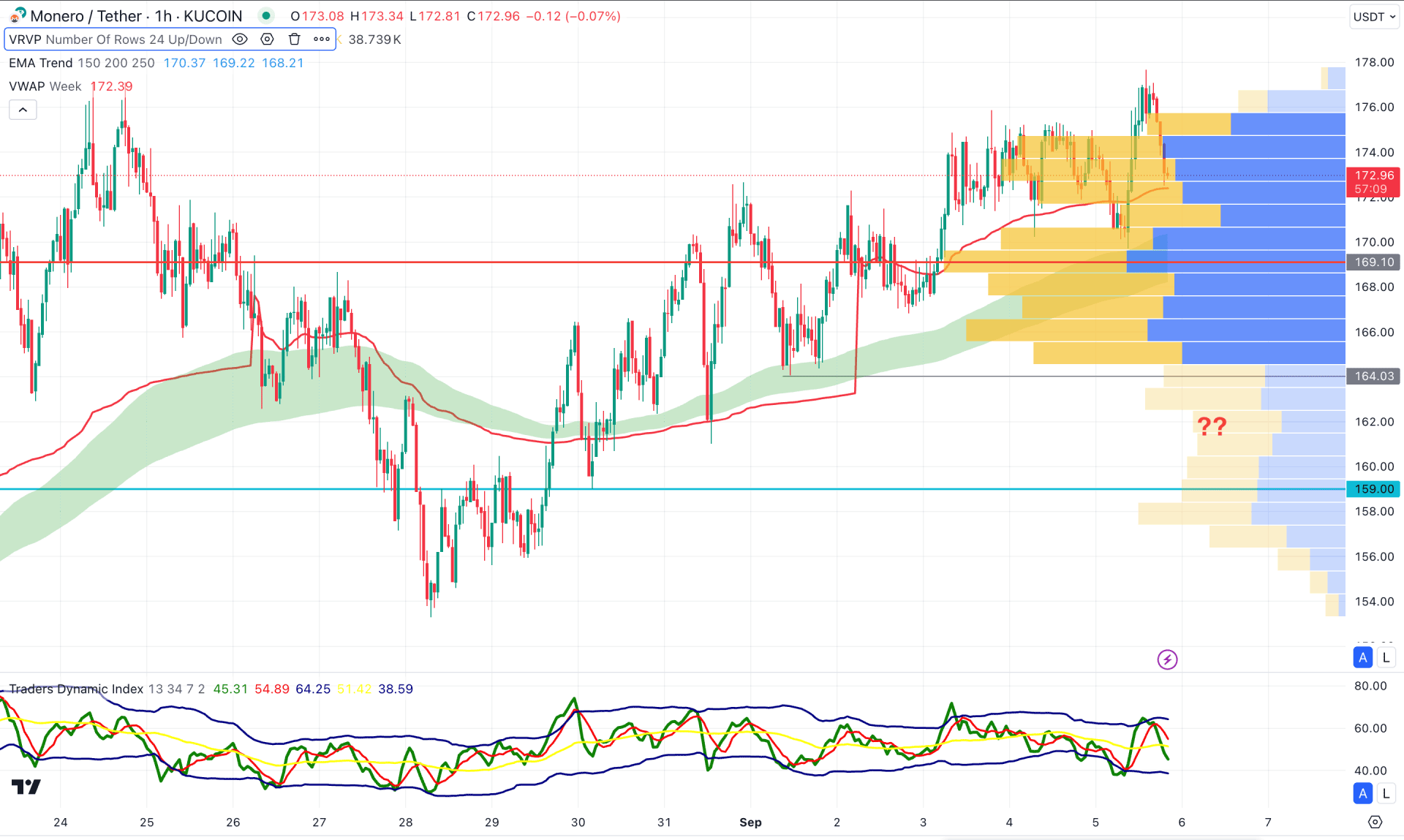Open VRVP more options menu

coord(322,39)
